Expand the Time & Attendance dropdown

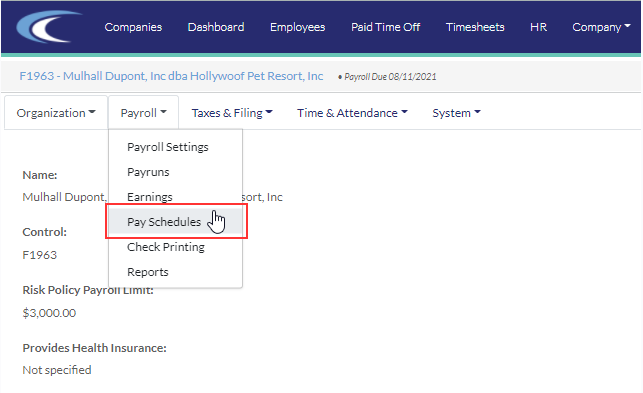(352, 113)
